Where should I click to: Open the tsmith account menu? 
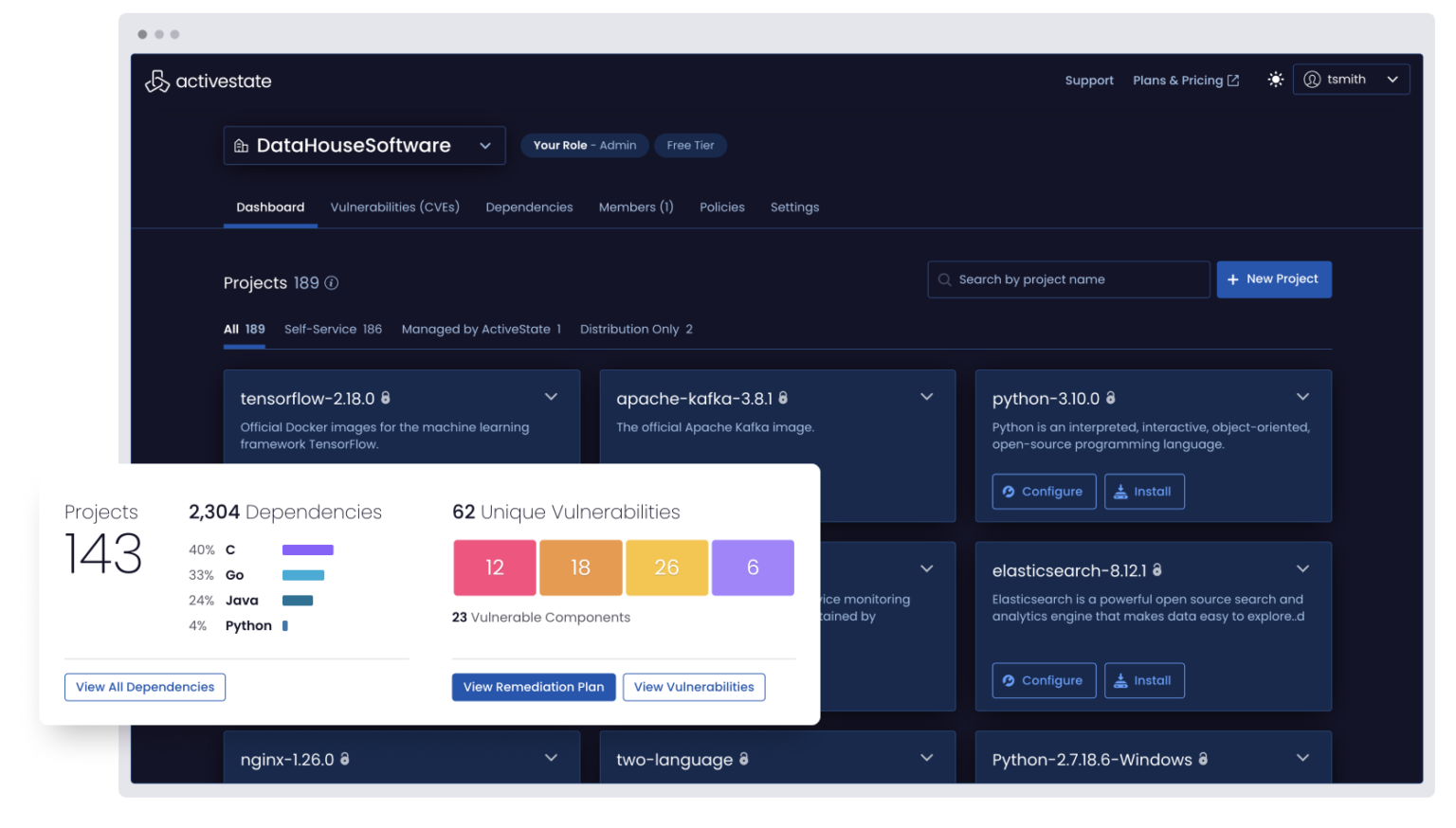click(1351, 79)
